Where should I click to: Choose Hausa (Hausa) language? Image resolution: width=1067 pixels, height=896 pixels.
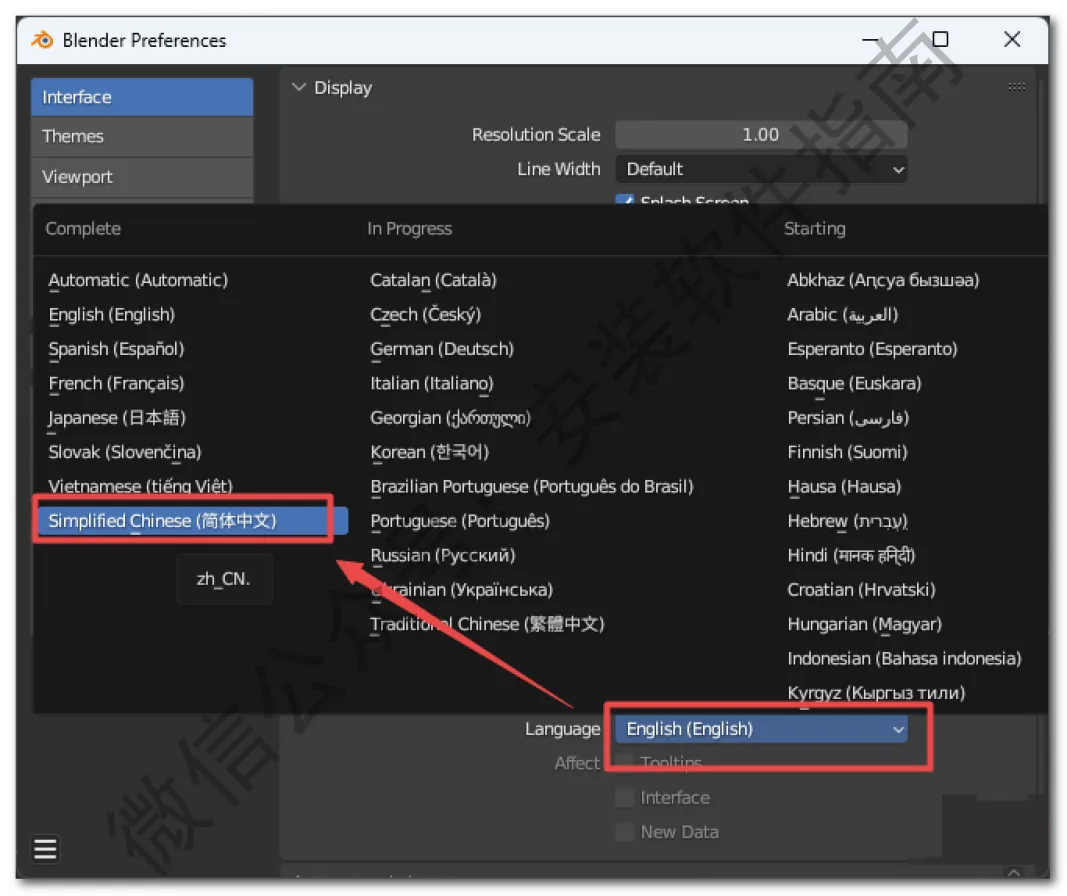click(x=844, y=486)
